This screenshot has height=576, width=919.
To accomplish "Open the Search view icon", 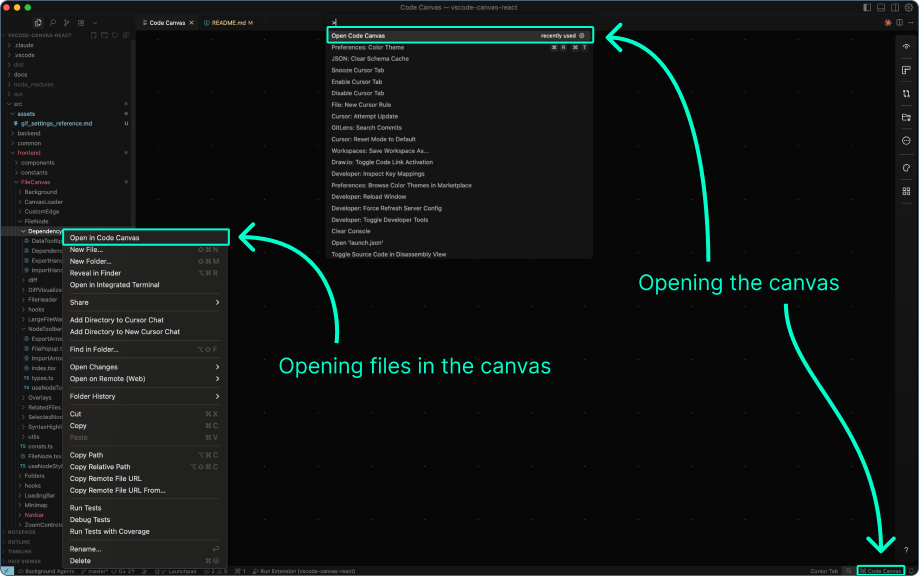I will coord(53,23).
